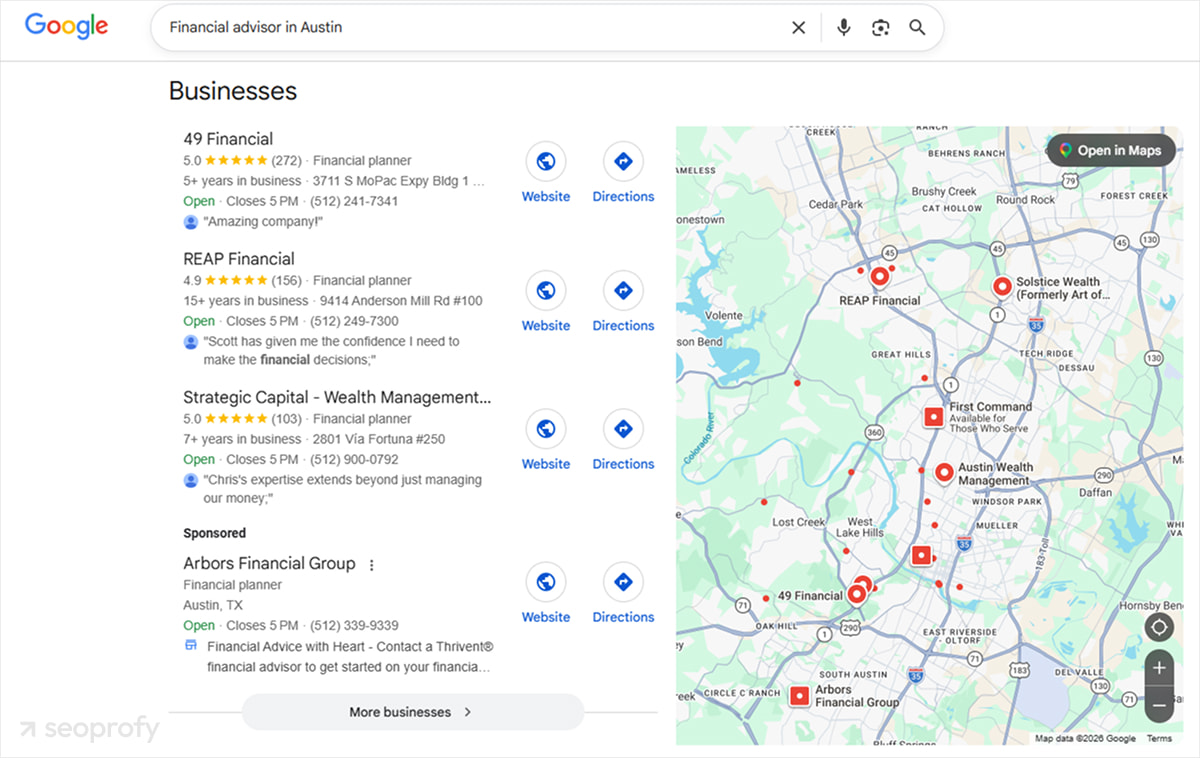1200x758 pixels.
Task: Click Financial Advice with Heart ad text
Action: 349,656
